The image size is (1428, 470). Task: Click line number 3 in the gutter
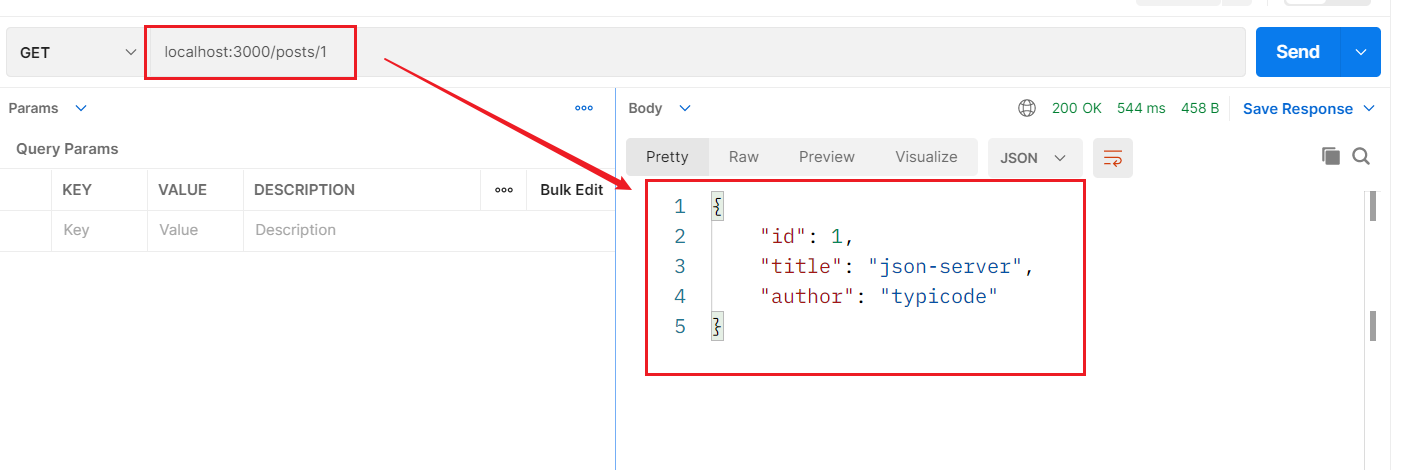(680, 267)
